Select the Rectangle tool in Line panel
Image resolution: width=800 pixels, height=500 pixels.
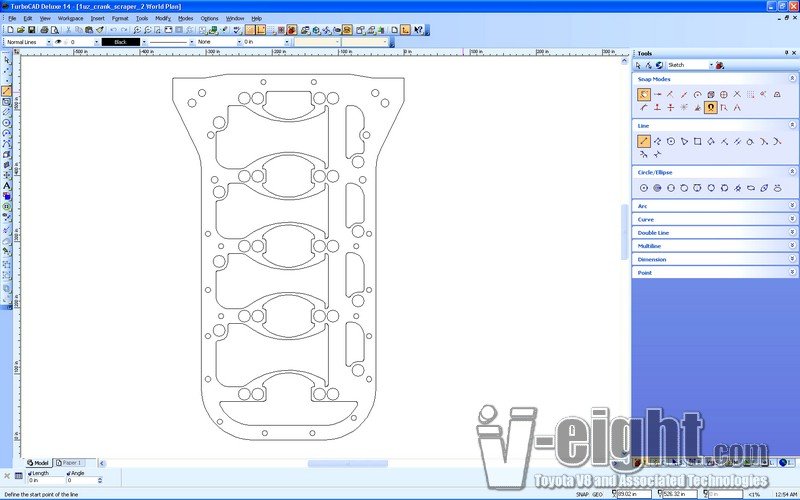pos(697,141)
